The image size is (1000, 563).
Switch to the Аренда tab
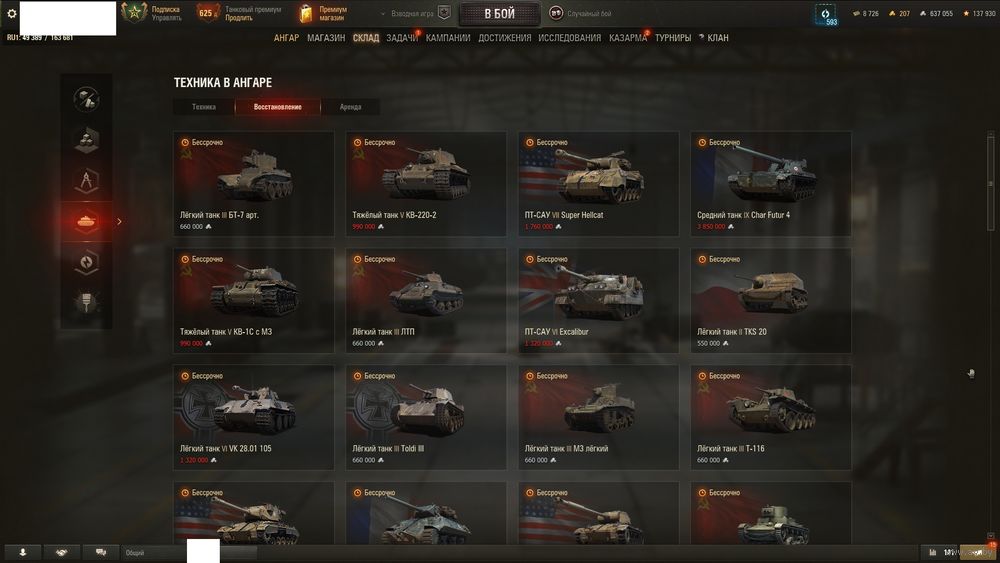pos(350,107)
